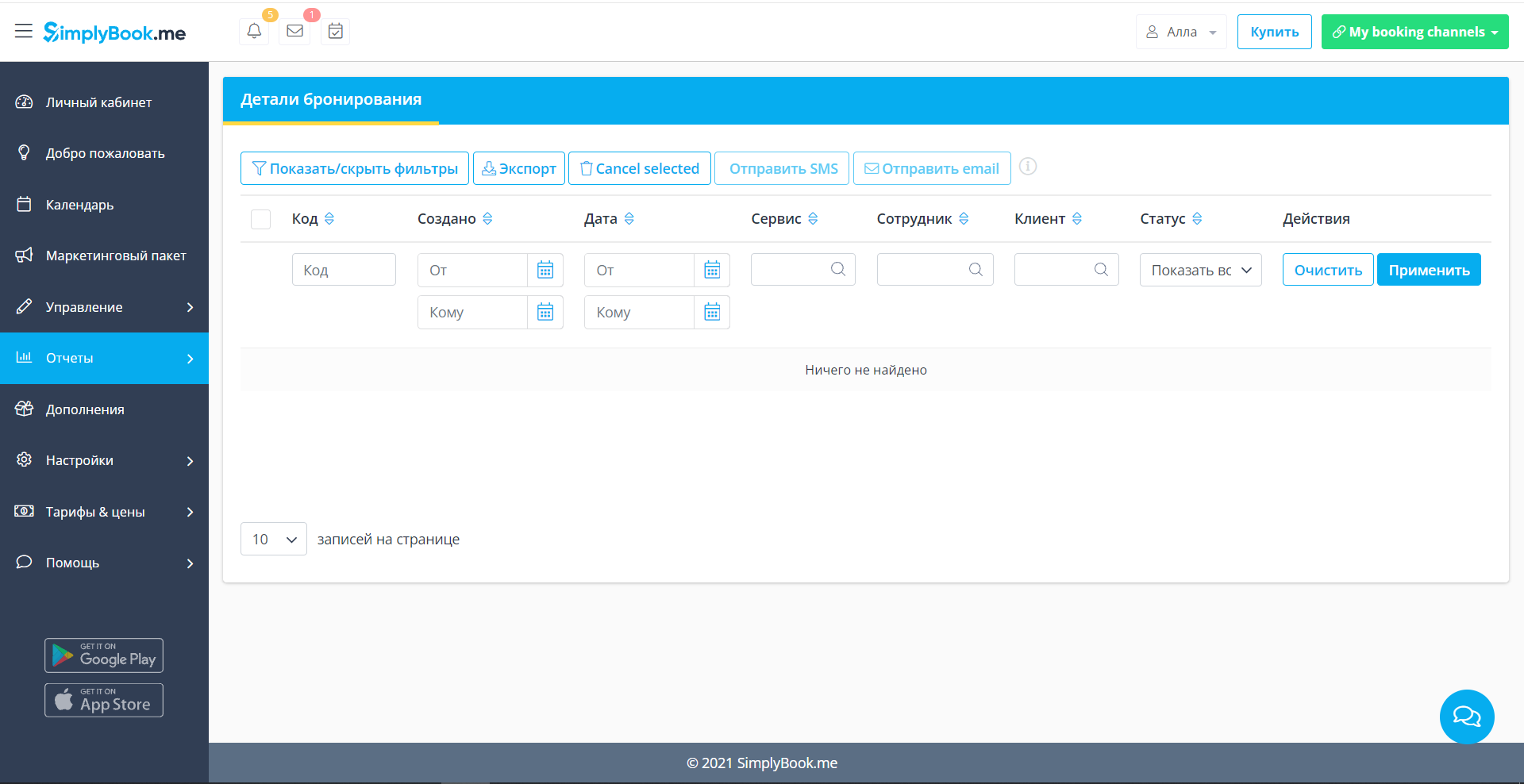Expand the Помощь sidebar submenu
Image resolution: width=1524 pixels, height=784 pixels.
pos(190,563)
